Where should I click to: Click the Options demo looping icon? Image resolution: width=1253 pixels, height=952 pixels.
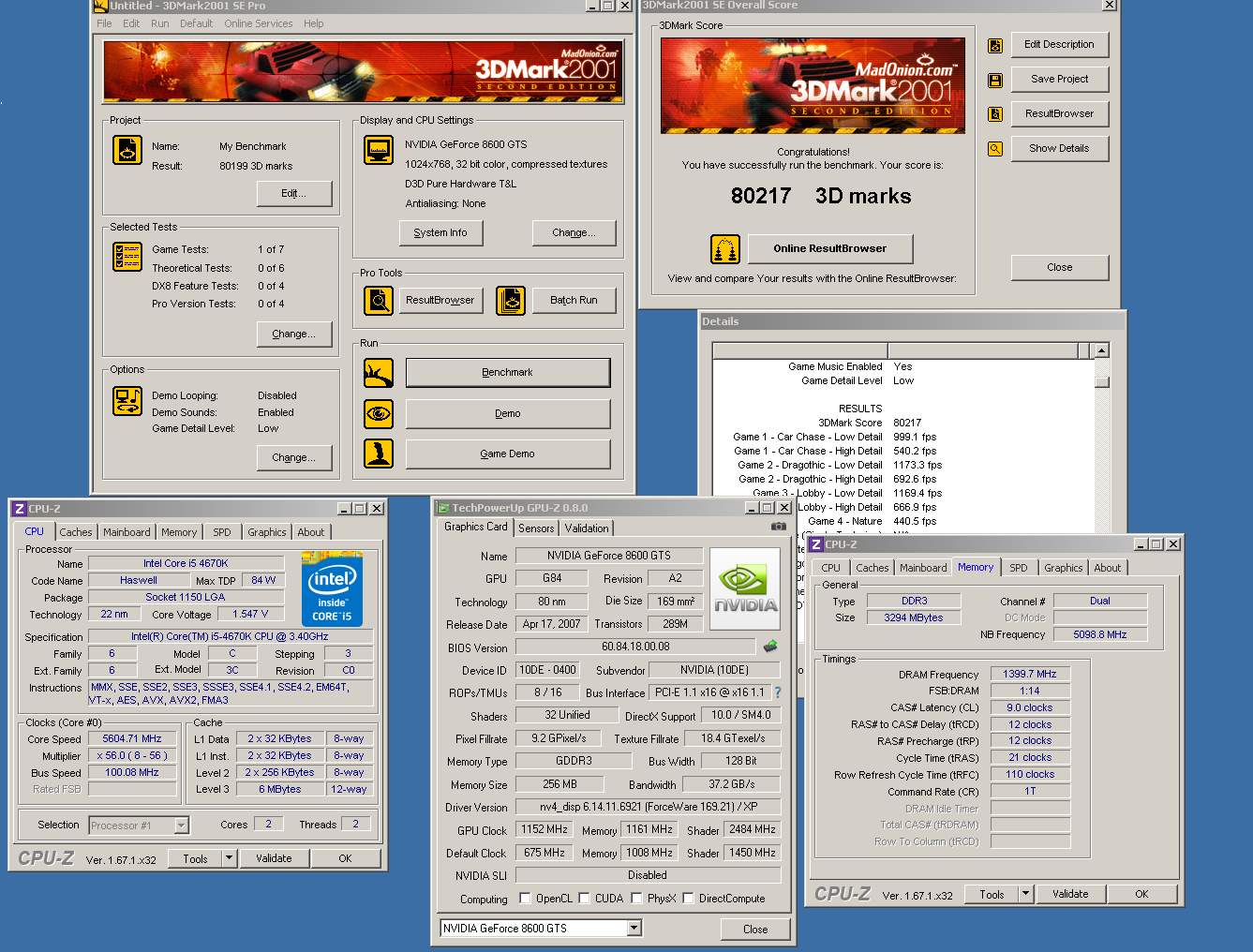tap(127, 400)
